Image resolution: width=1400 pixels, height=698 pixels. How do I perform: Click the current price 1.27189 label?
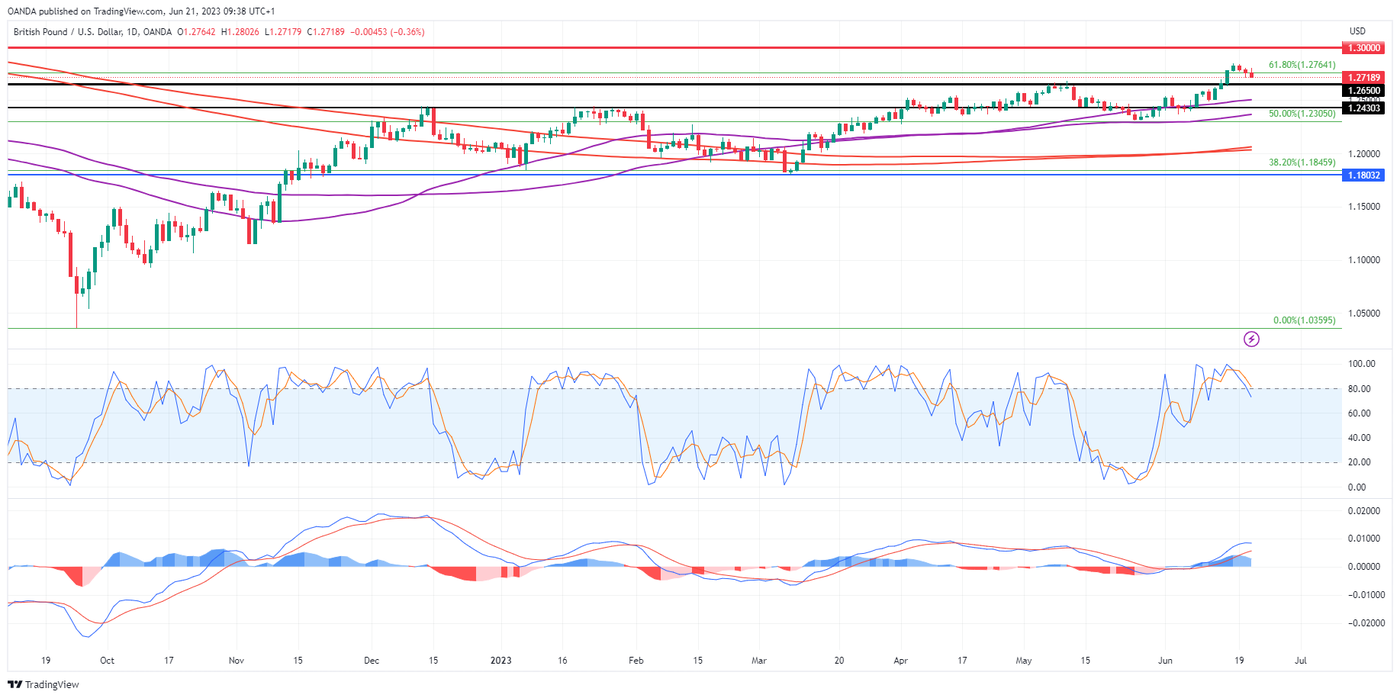click(x=1364, y=77)
